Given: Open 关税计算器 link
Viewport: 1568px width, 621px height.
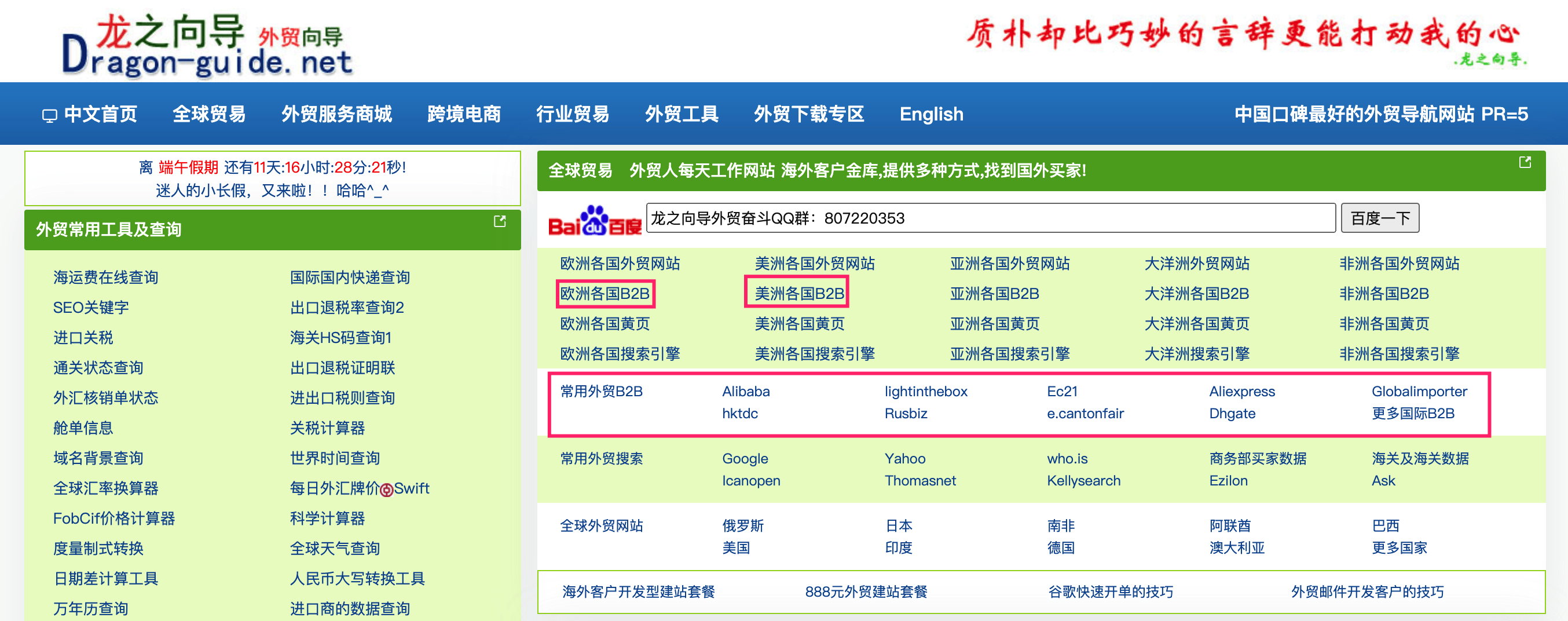Looking at the screenshot, I should pos(327,428).
